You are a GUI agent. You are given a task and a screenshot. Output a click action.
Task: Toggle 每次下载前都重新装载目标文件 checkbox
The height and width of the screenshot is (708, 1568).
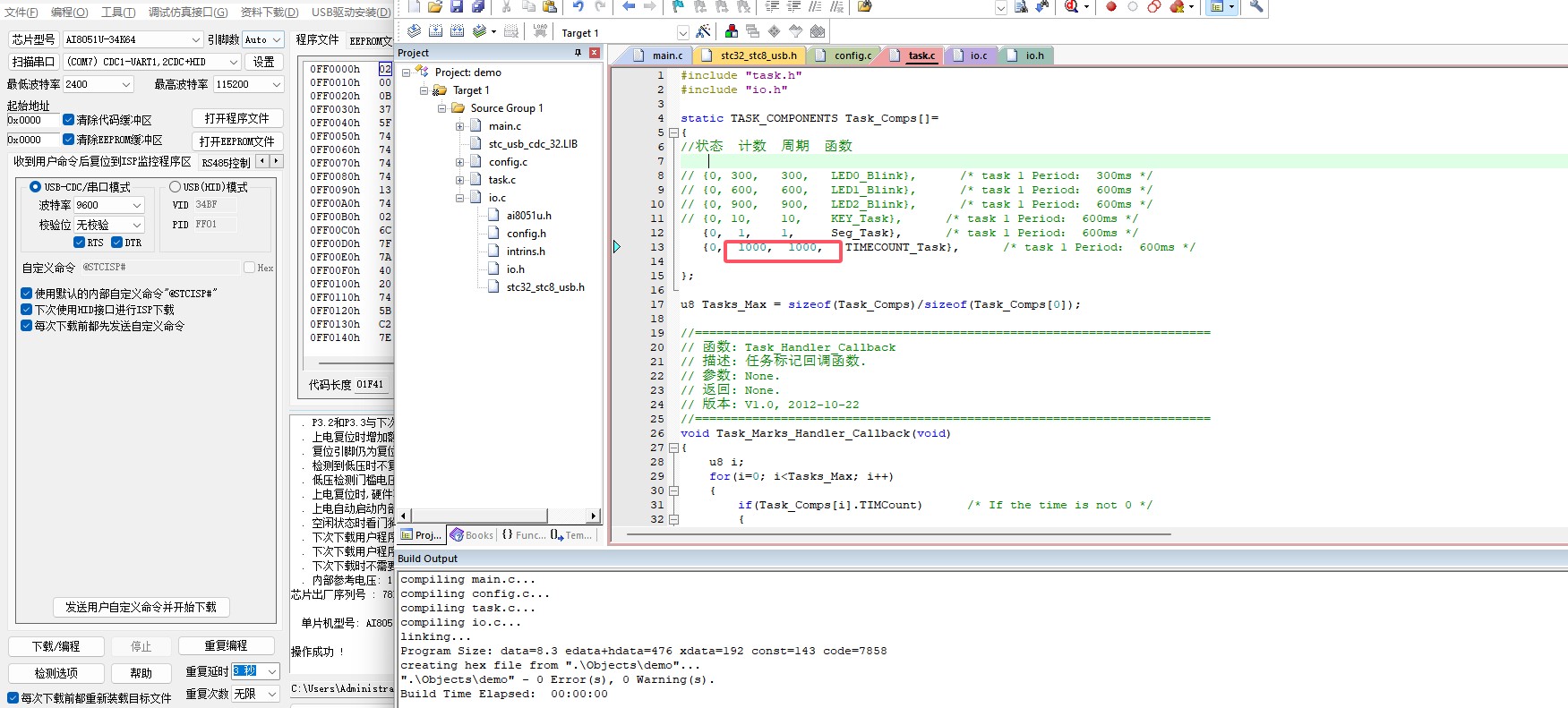(13, 698)
